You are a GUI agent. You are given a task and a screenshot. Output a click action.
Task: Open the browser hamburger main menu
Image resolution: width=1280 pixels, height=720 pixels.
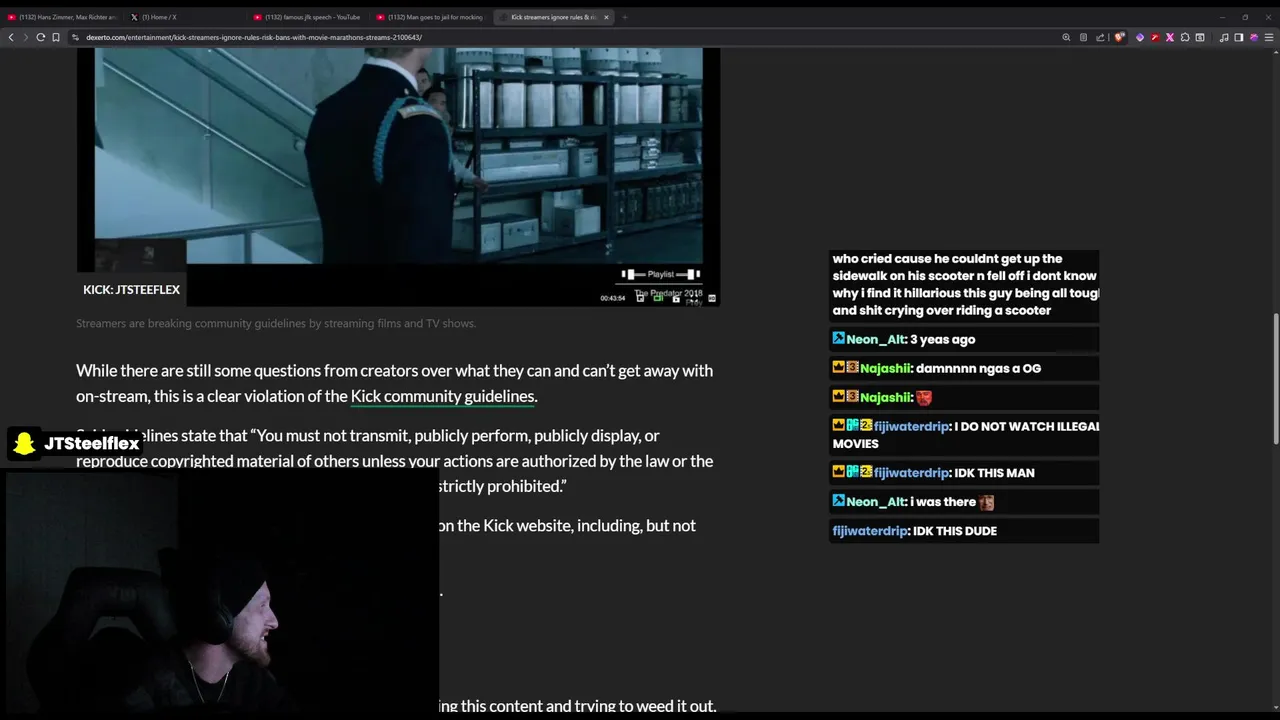tap(1269, 37)
